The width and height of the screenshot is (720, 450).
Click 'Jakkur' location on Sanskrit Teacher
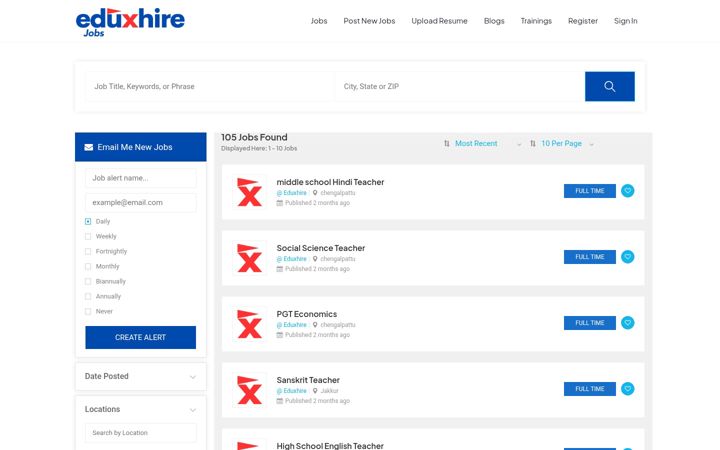(329, 391)
